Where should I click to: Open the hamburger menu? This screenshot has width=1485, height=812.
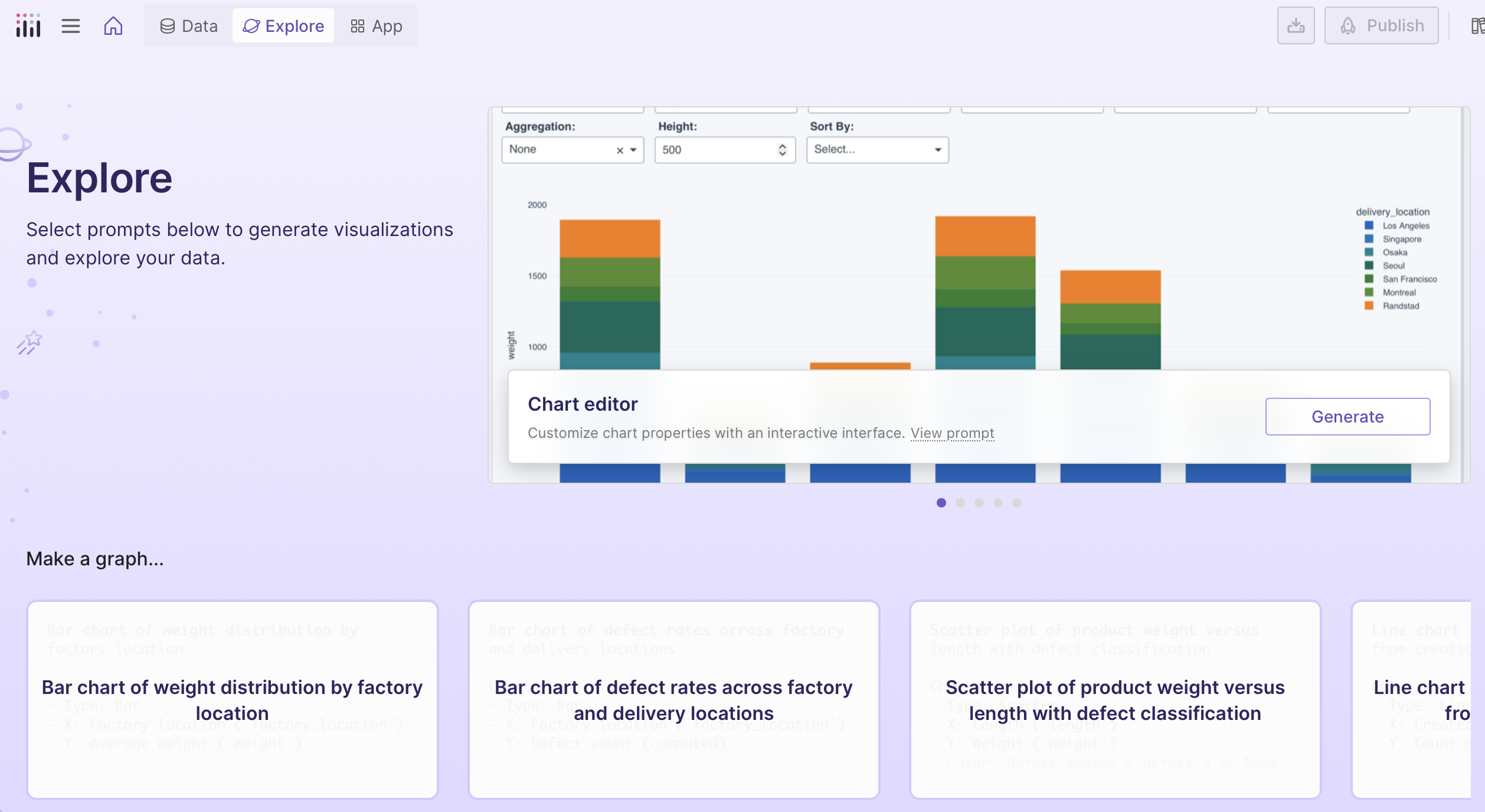point(70,25)
